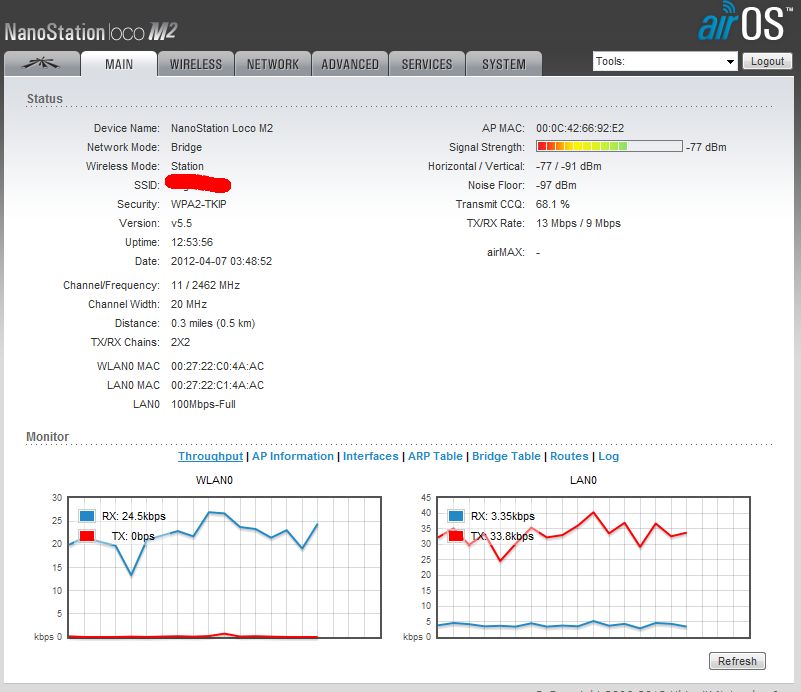Screen dimensions: 801x692
Task: Click the airOS logo
Action: (743, 22)
